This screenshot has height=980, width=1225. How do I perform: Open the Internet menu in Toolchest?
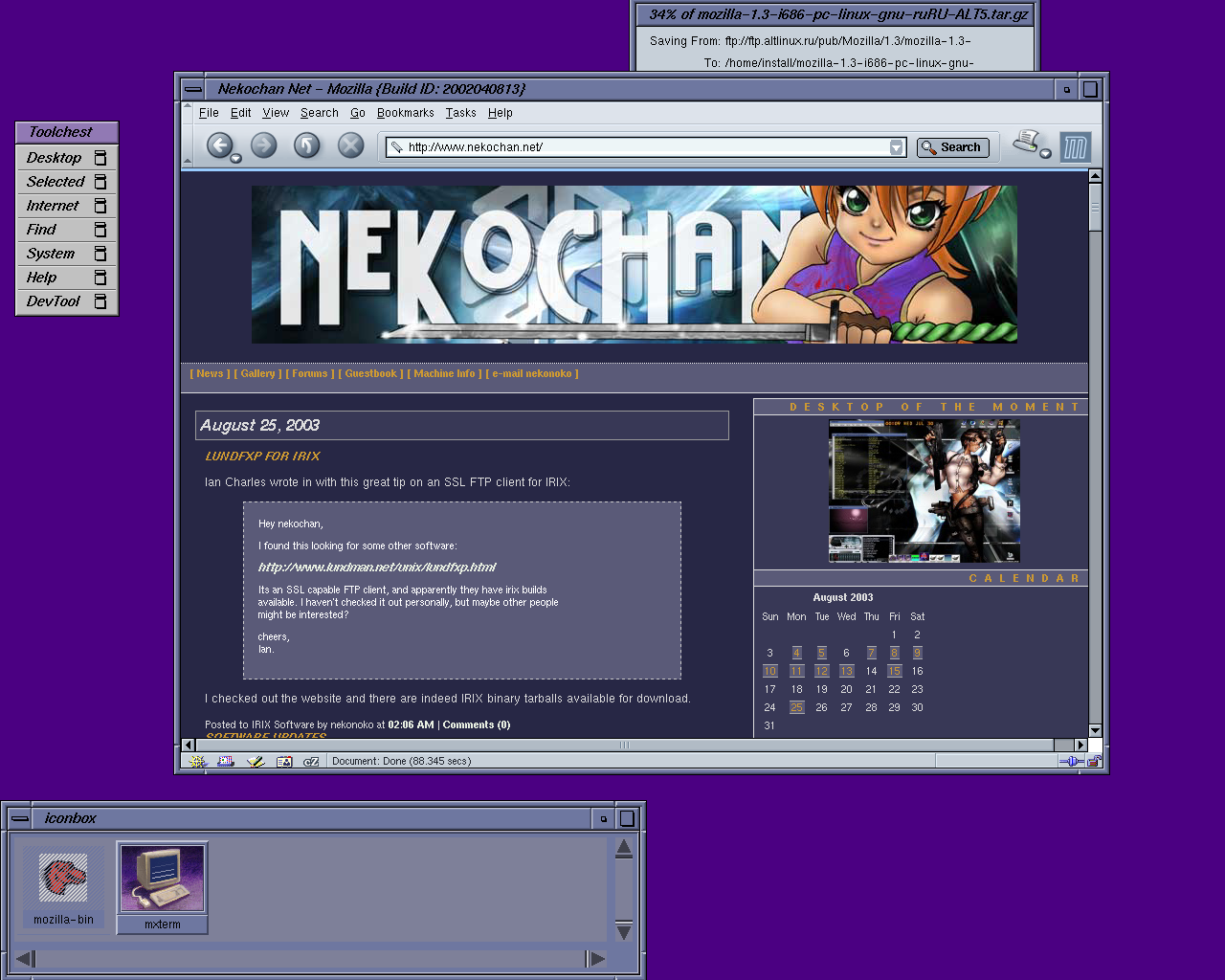click(53, 206)
